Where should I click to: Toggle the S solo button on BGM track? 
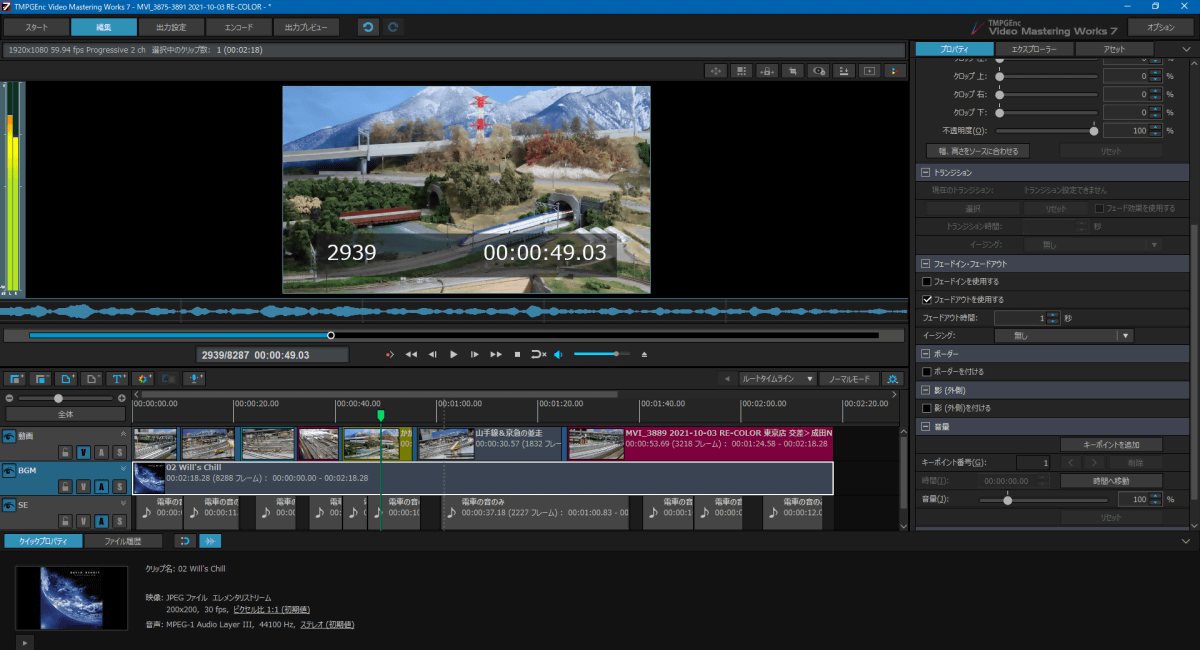point(119,486)
